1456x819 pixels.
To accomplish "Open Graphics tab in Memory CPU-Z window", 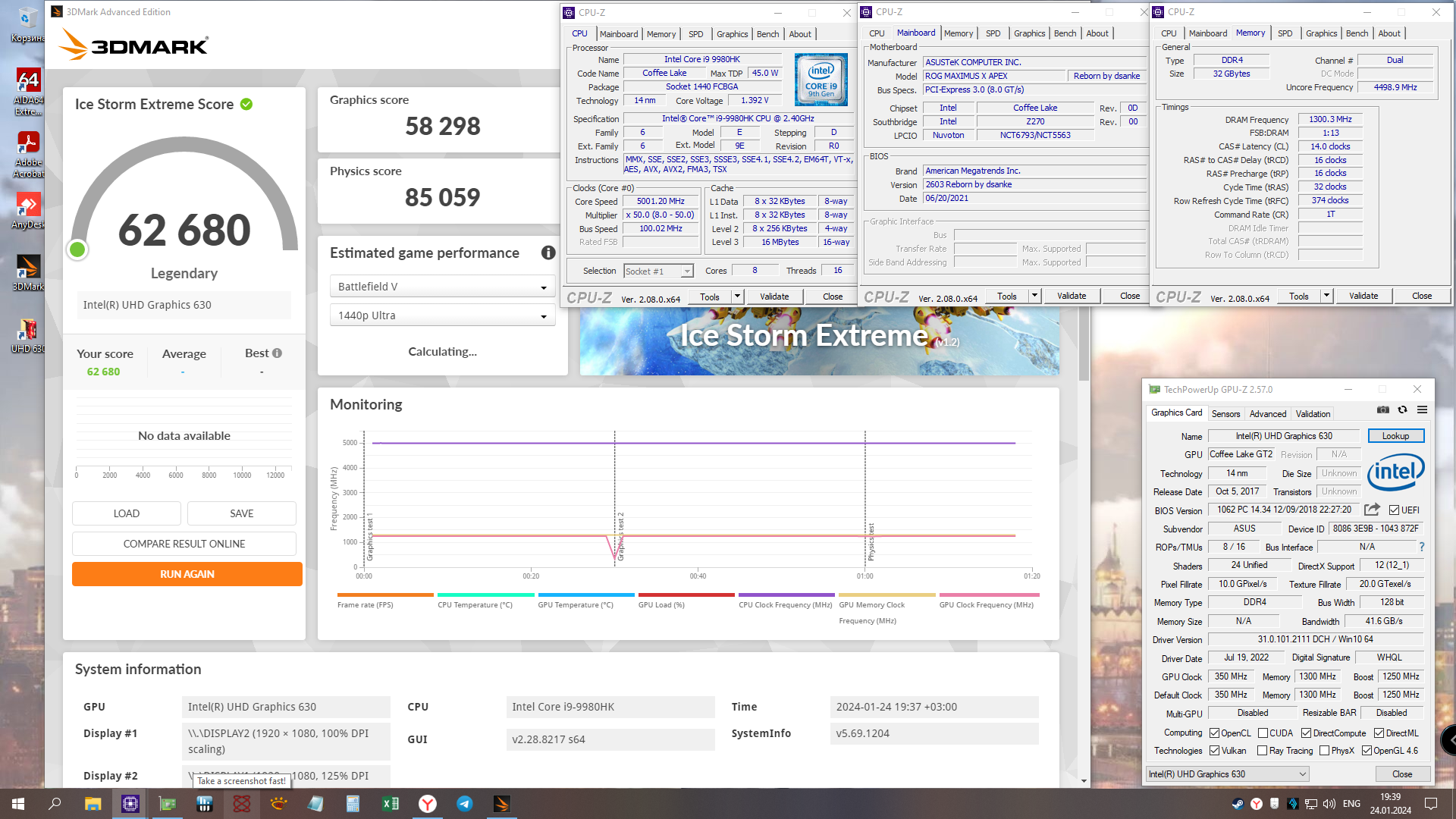I will [x=1321, y=33].
